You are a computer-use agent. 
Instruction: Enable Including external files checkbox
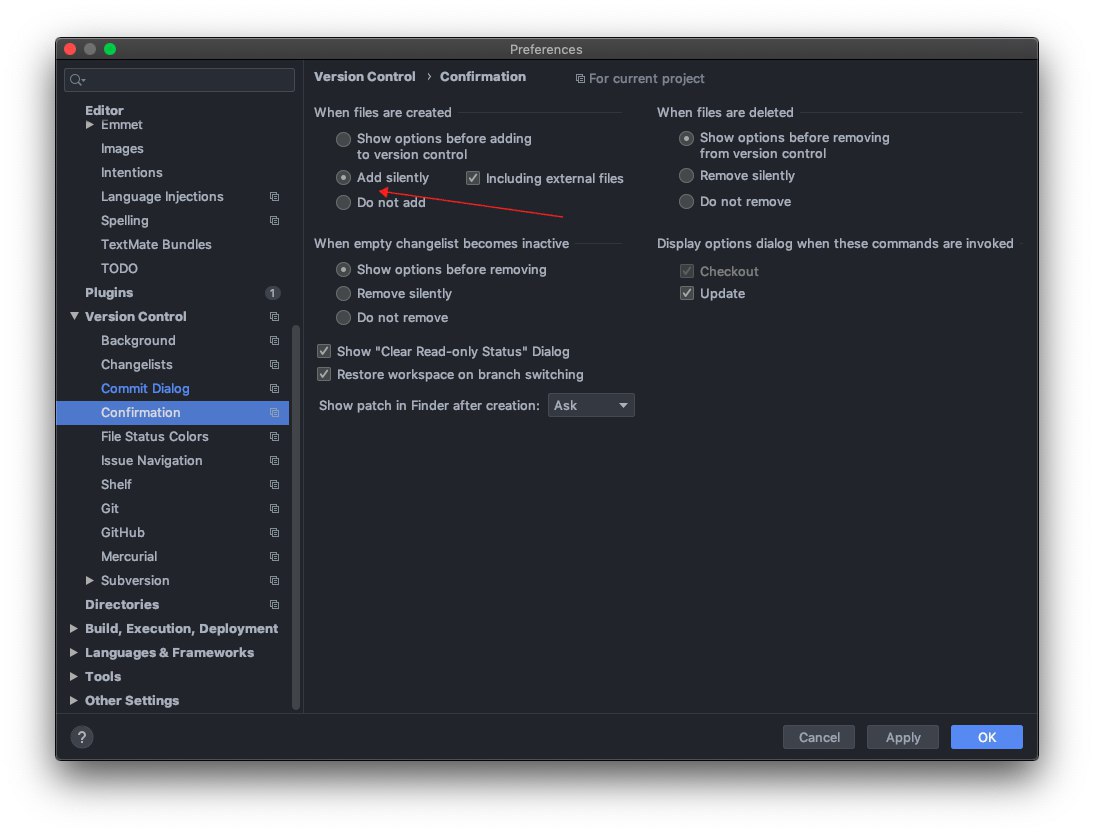(x=473, y=179)
